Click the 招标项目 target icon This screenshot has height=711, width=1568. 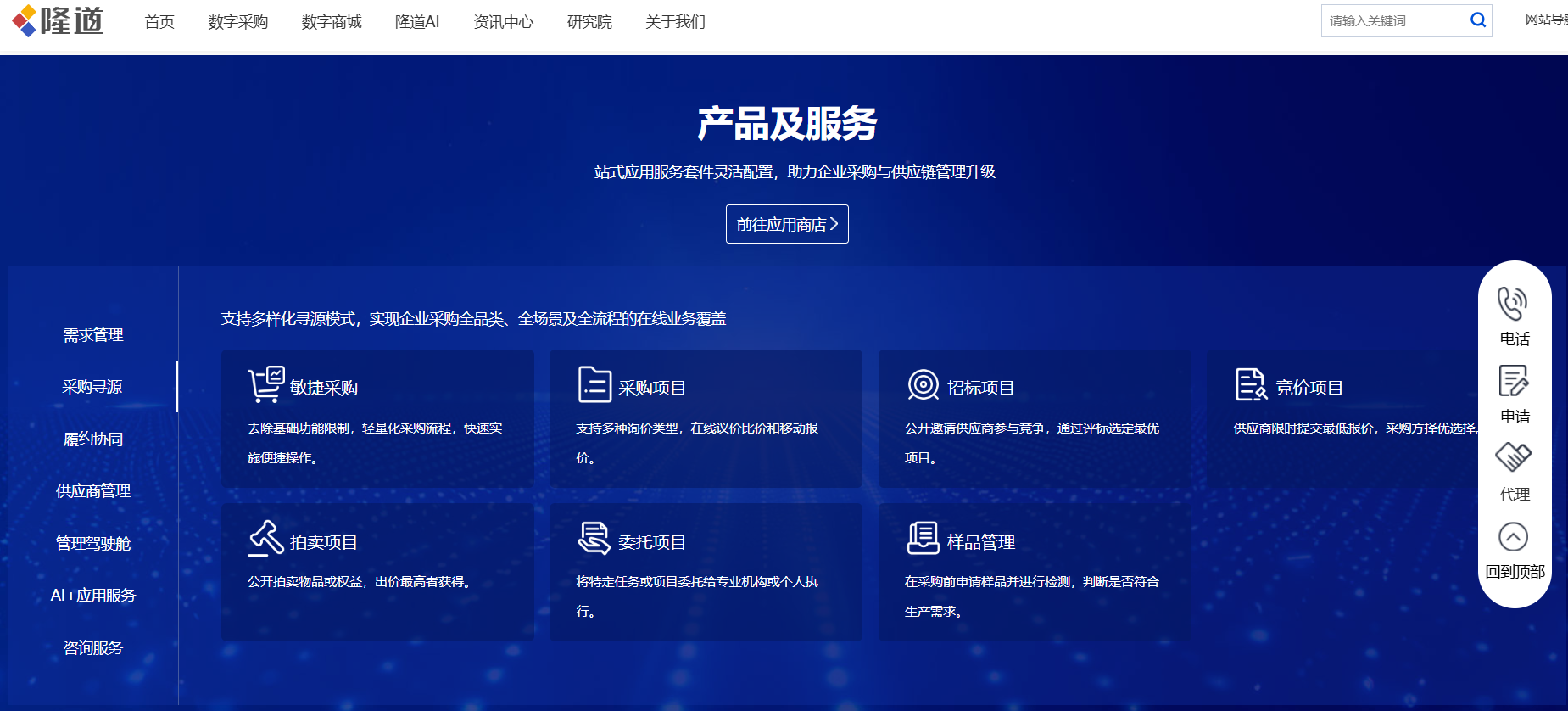tap(923, 385)
